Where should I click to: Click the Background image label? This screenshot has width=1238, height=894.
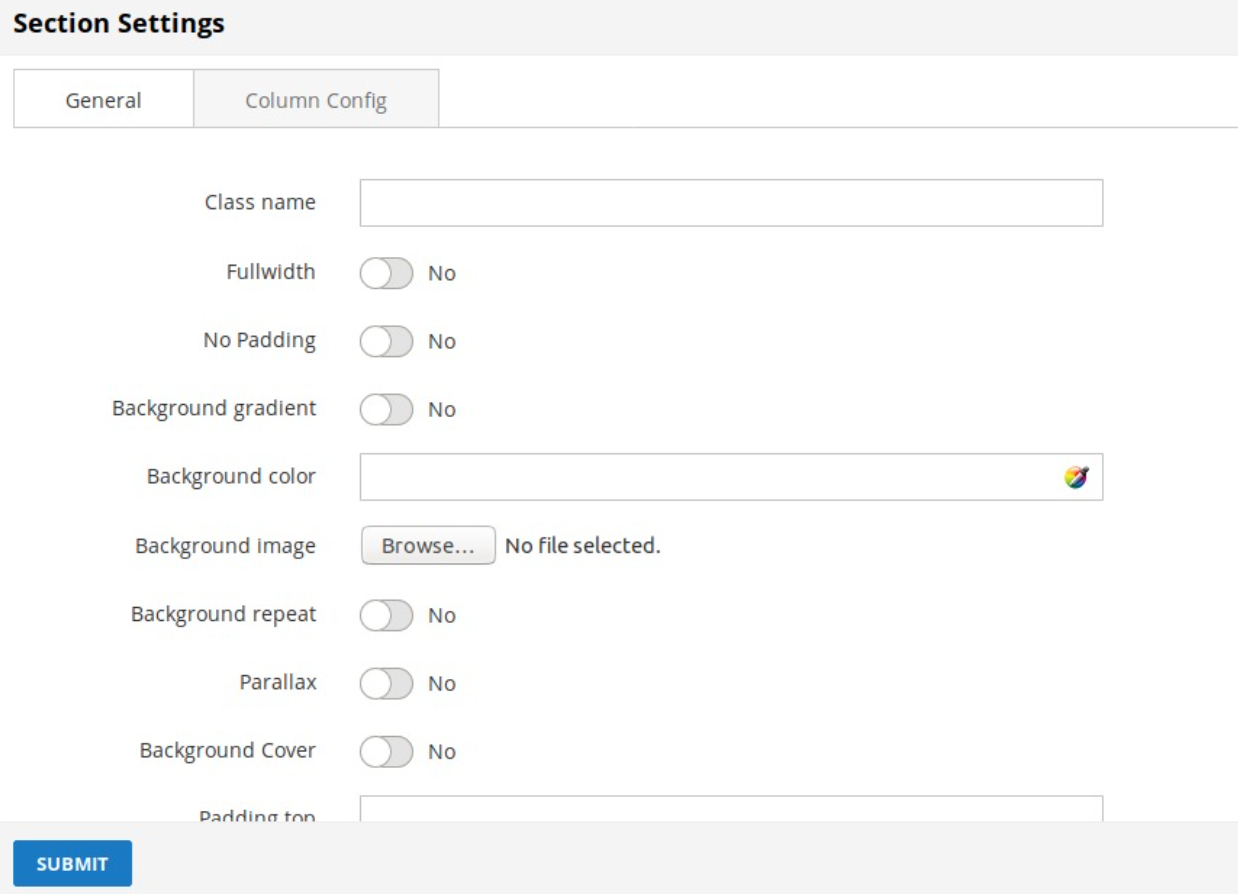pos(225,546)
